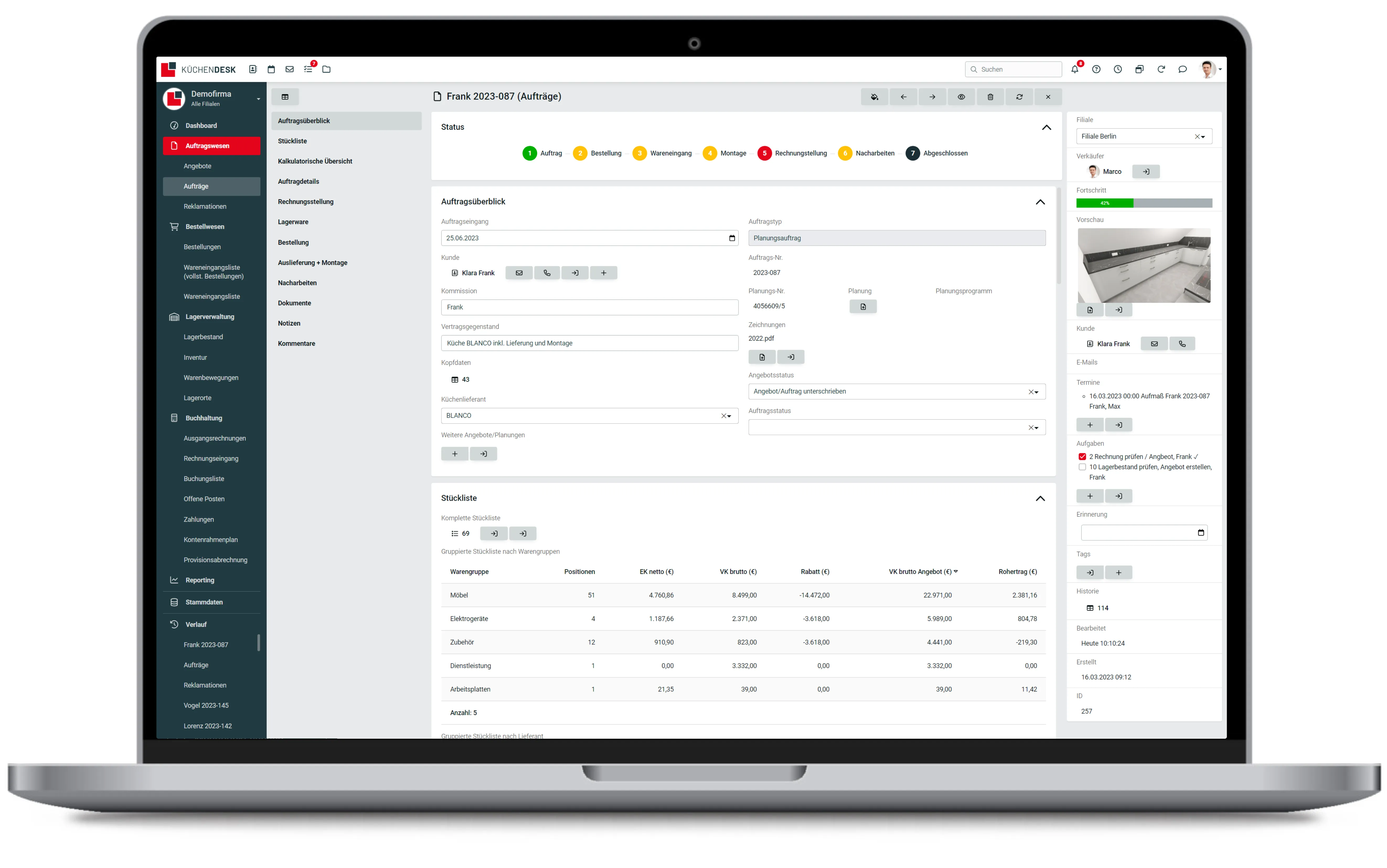Open the empty Auftragsstatus dropdown

[x=897, y=427]
